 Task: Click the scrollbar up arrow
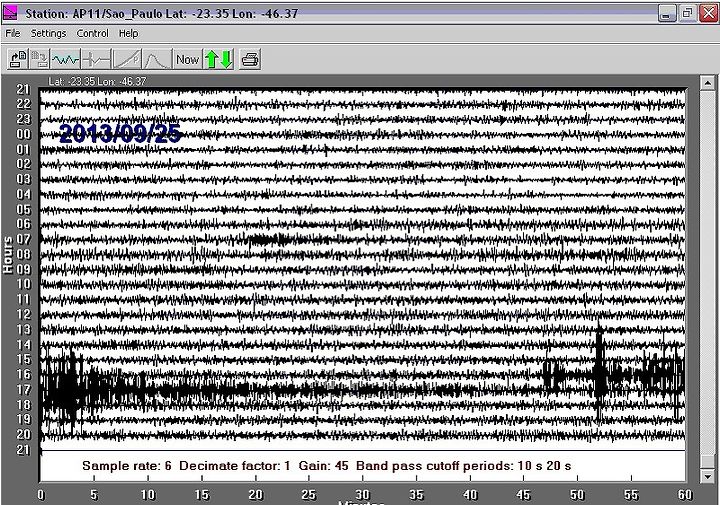pos(708,83)
